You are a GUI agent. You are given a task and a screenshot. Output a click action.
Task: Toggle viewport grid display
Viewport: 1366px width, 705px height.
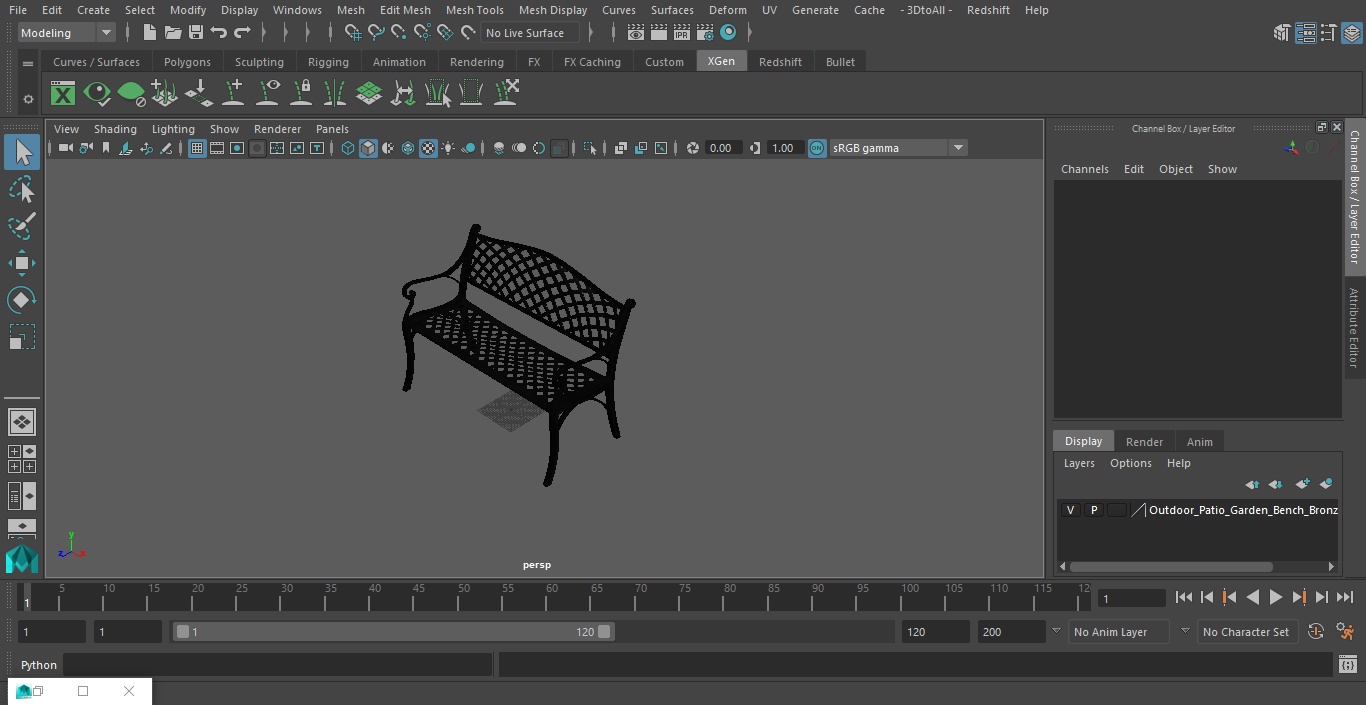coord(197,148)
